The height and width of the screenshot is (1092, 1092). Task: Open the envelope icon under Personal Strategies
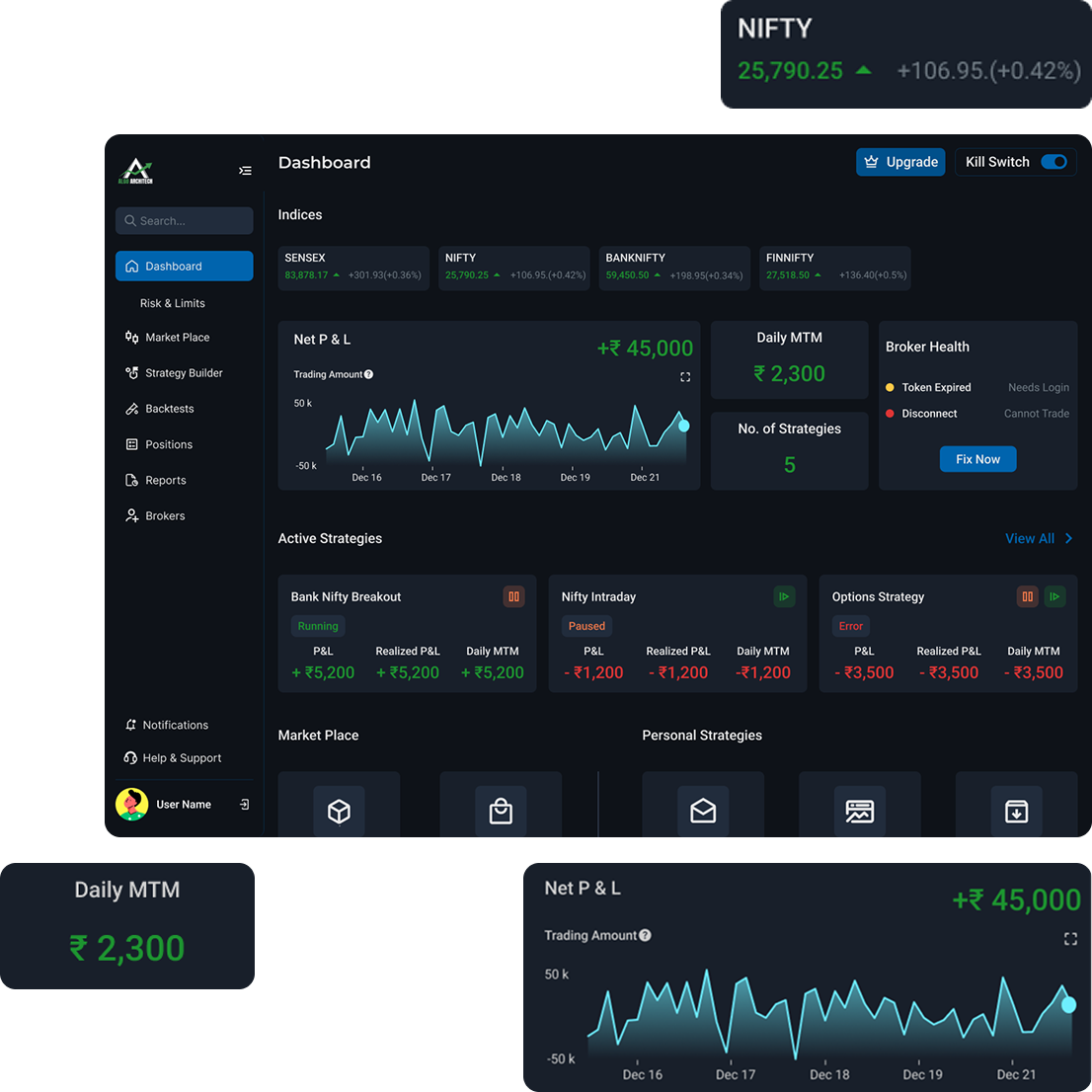tap(703, 811)
